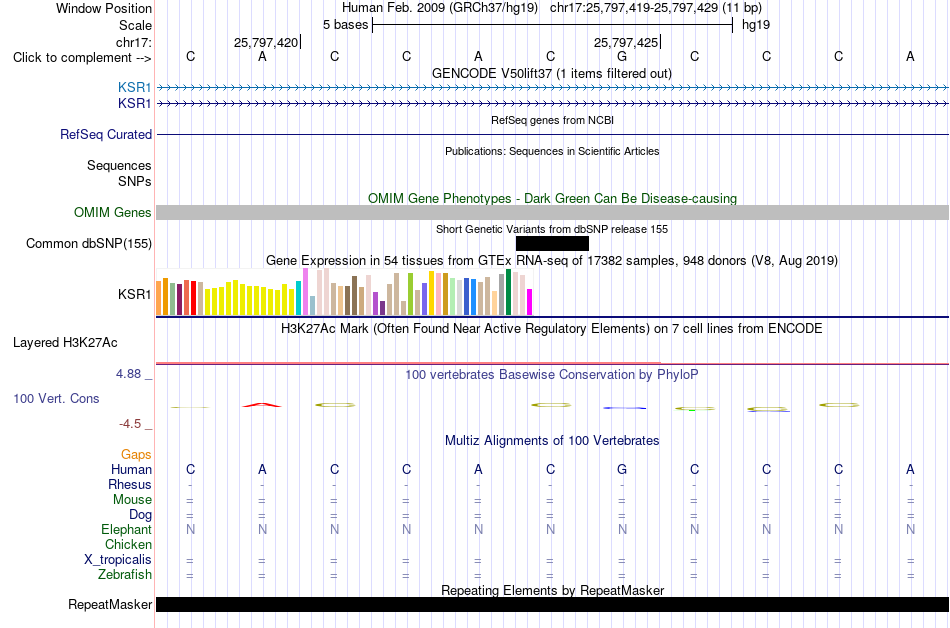Screen dimensions: 950x628
Task: Click the RefSeq Curated intron line
Action: [x=552, y=134]
